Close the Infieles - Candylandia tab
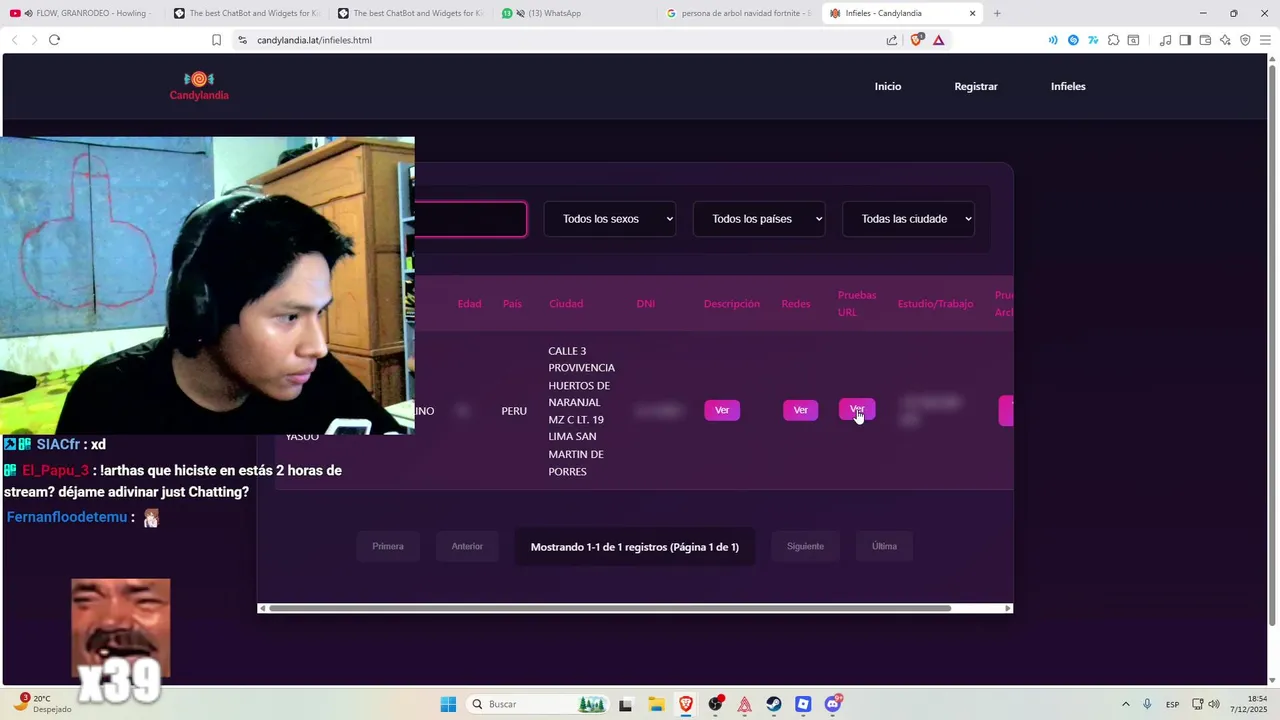The image size is (1280, 720). click(x=972, y=13)
